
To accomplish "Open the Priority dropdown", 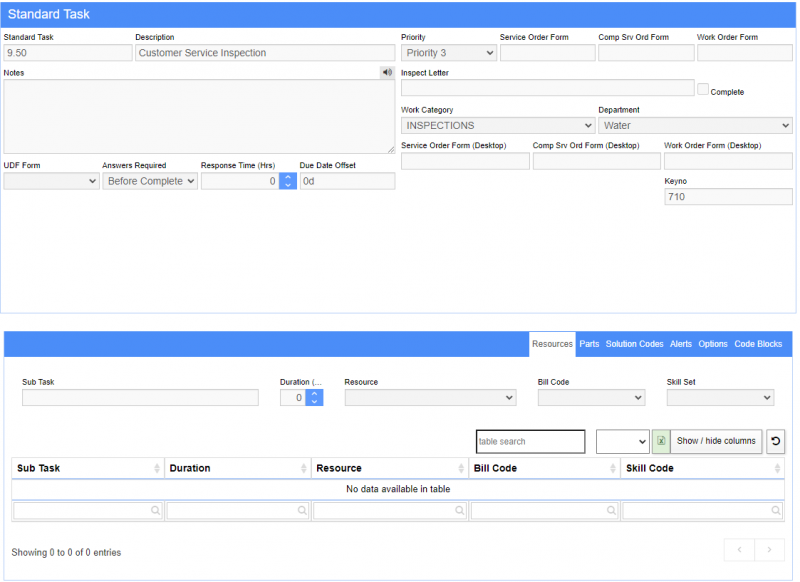I will click(448, 52).
